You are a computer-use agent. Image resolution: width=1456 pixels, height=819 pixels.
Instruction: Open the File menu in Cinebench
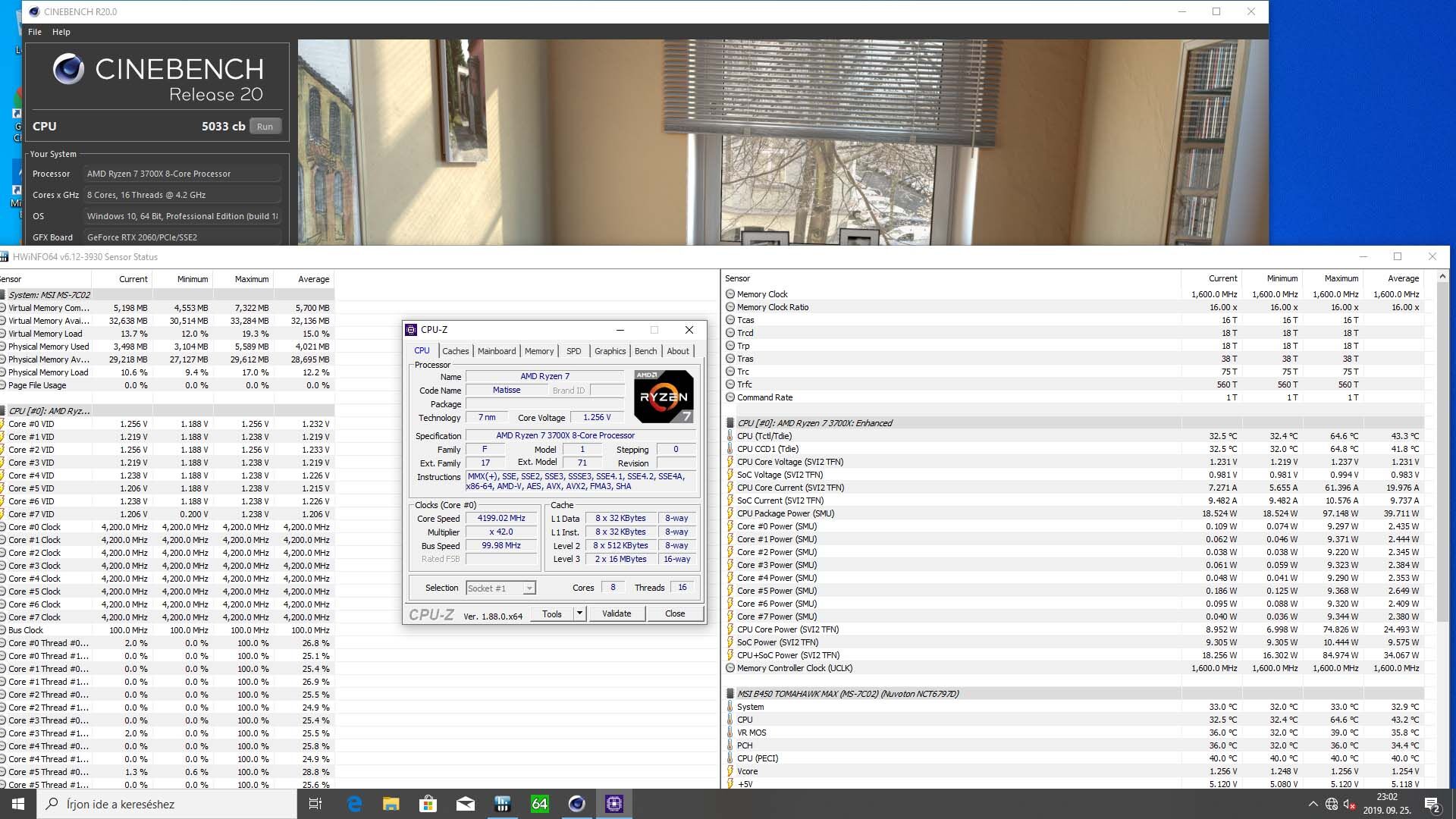[x=35, y=32]
